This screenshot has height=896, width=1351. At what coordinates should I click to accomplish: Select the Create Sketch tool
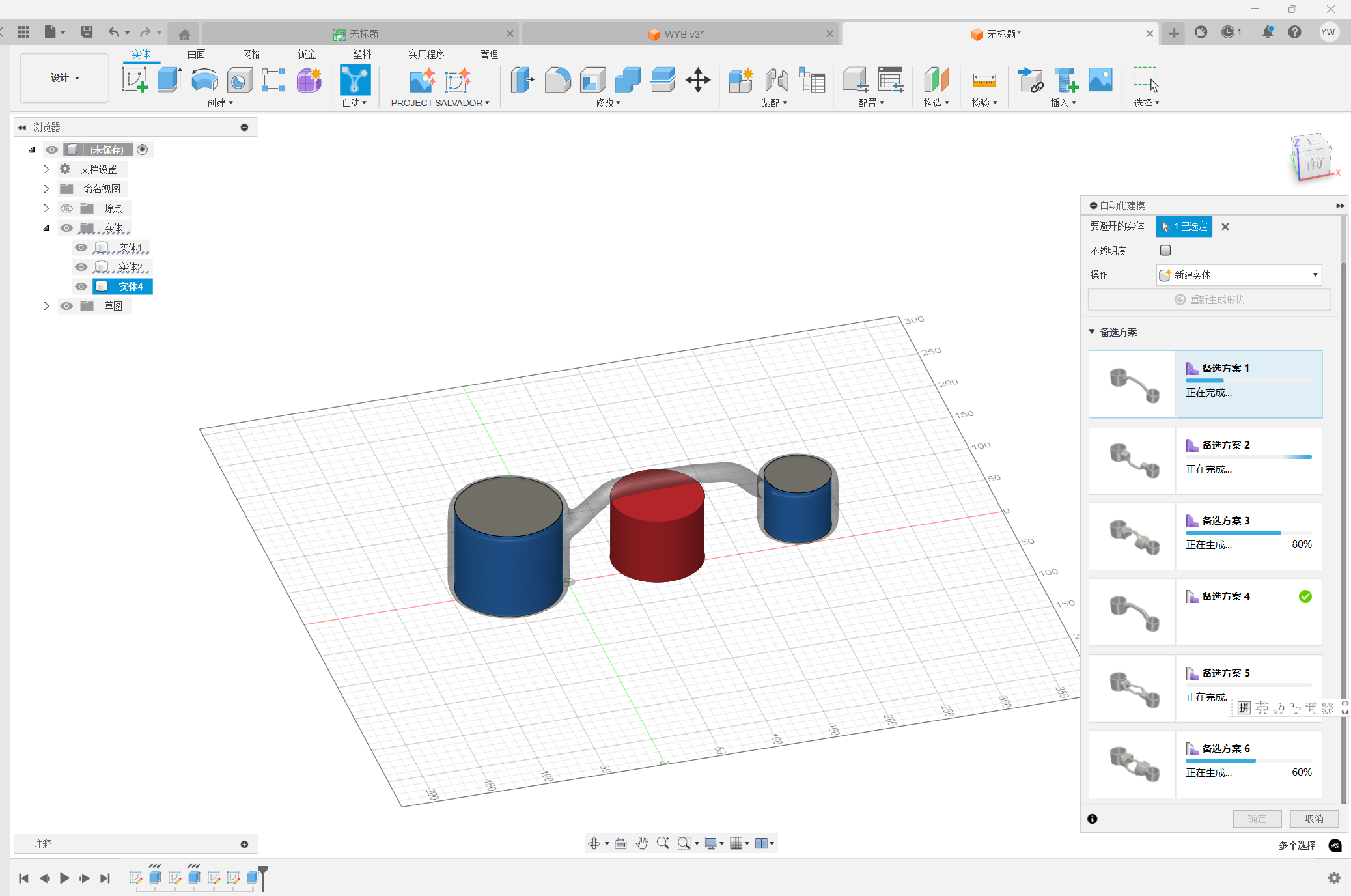(x=134, y=80)
